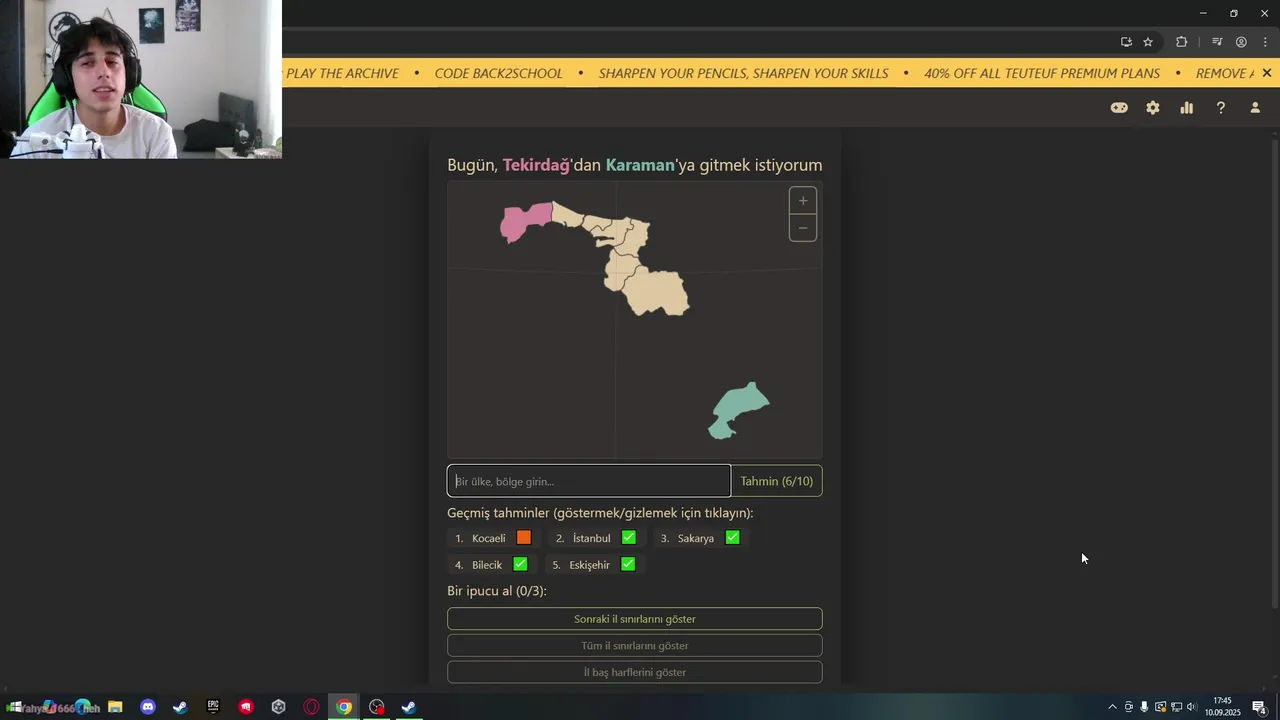Image resolution: width=1280 pixels, height=720 pixels.
Task: Switch to Chrome in taskbar
Action: point(344,707)
